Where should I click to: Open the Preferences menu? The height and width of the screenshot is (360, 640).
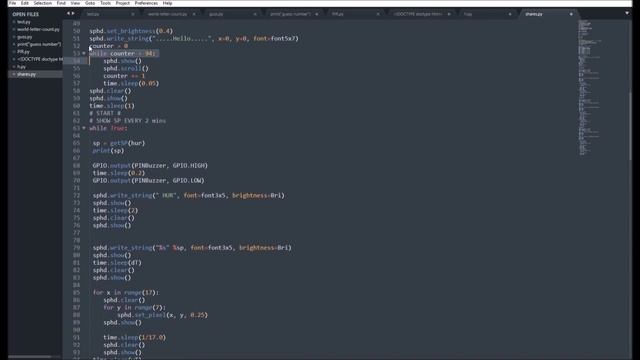(146, 3)
